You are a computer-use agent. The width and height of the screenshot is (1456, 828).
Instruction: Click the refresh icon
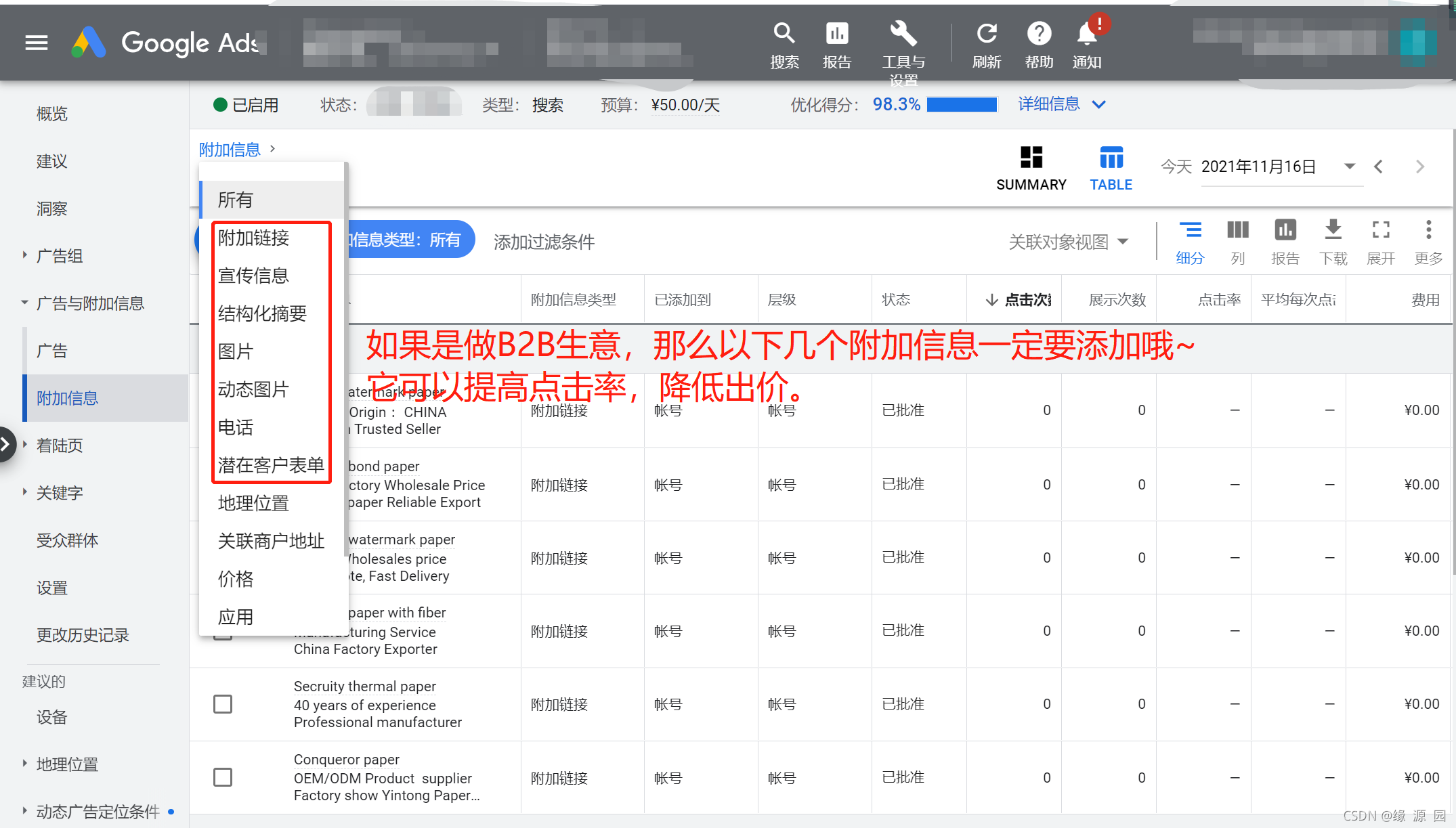987,34
